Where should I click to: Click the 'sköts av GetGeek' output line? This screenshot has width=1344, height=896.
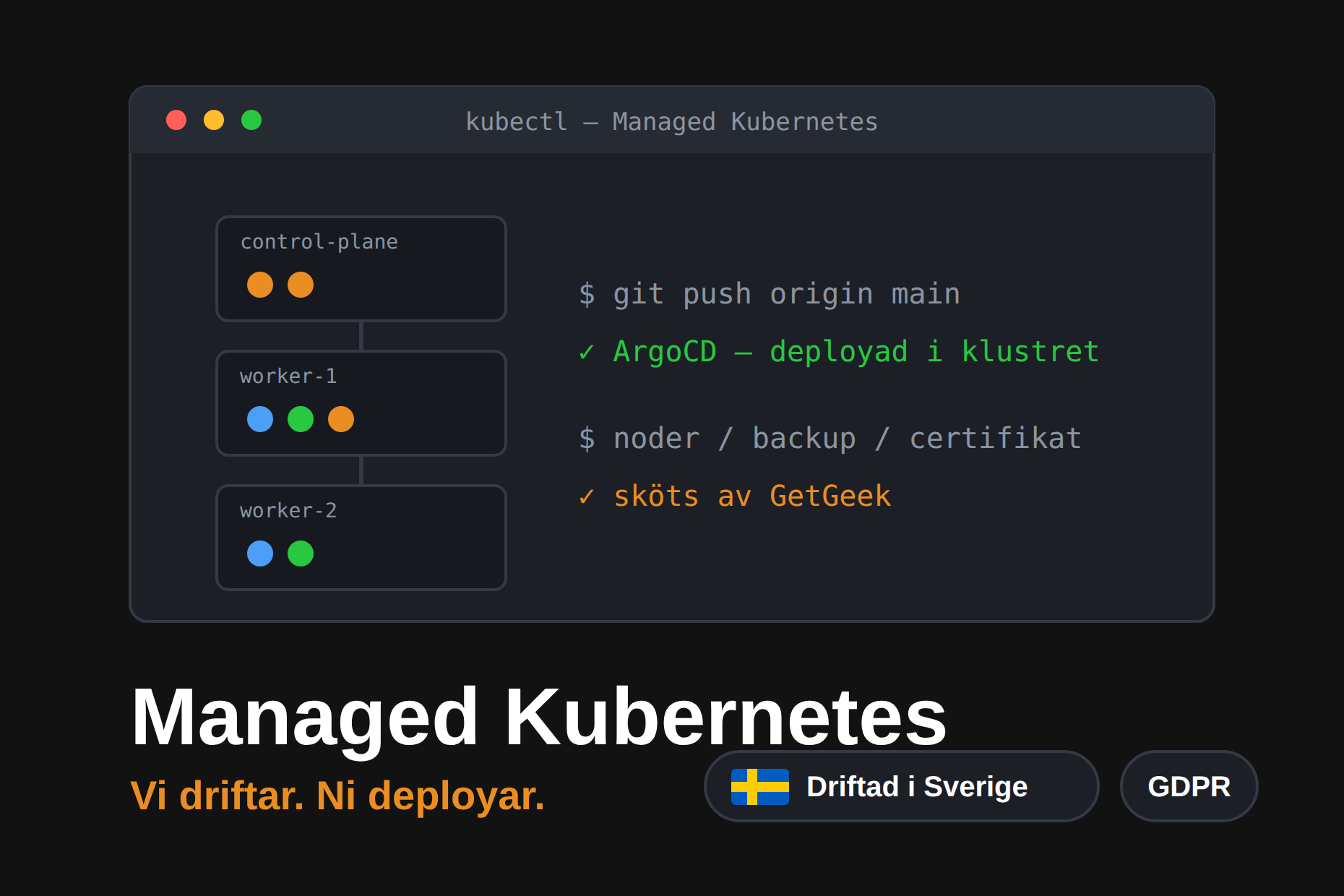coord(752,496)
